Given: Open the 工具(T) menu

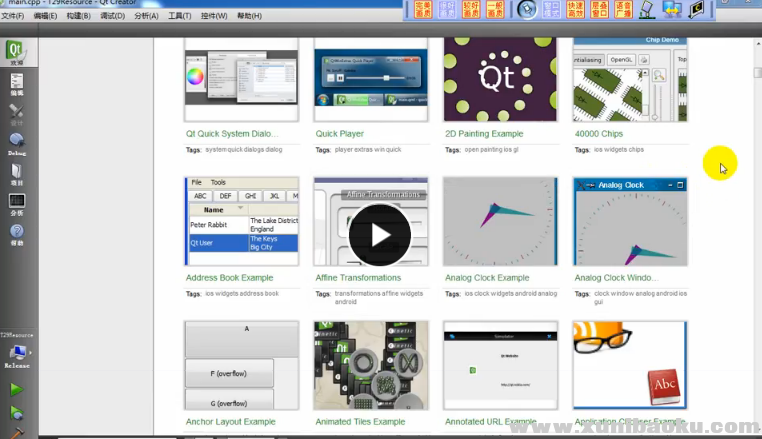Looking at the screenshot, I should click(180, 16).
